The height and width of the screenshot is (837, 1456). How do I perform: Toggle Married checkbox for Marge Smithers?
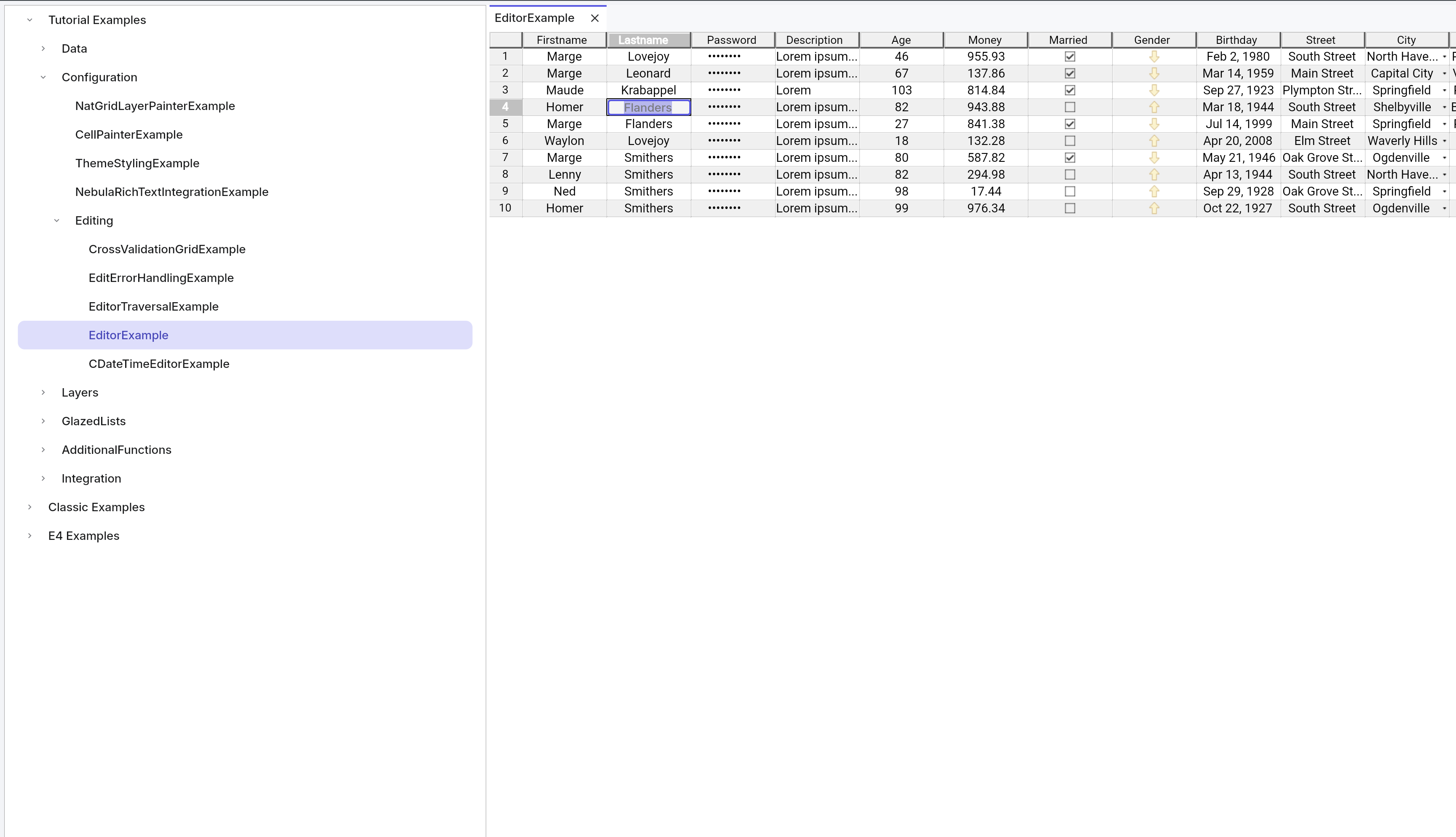[1069, 158]
